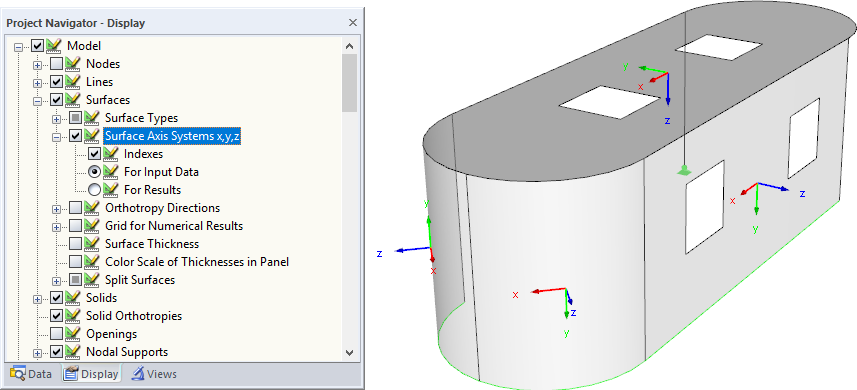Select the For Input Data radio button
857x390 pixels.
coord(95,172)
